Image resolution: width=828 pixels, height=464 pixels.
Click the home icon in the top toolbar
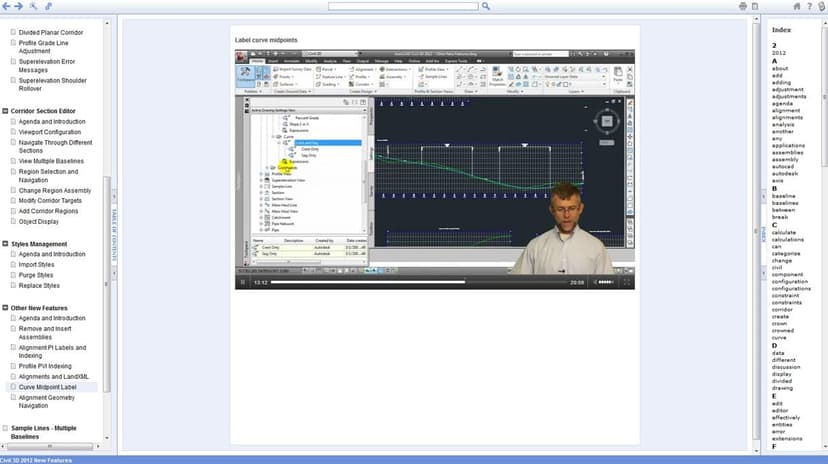pos(797,6)
